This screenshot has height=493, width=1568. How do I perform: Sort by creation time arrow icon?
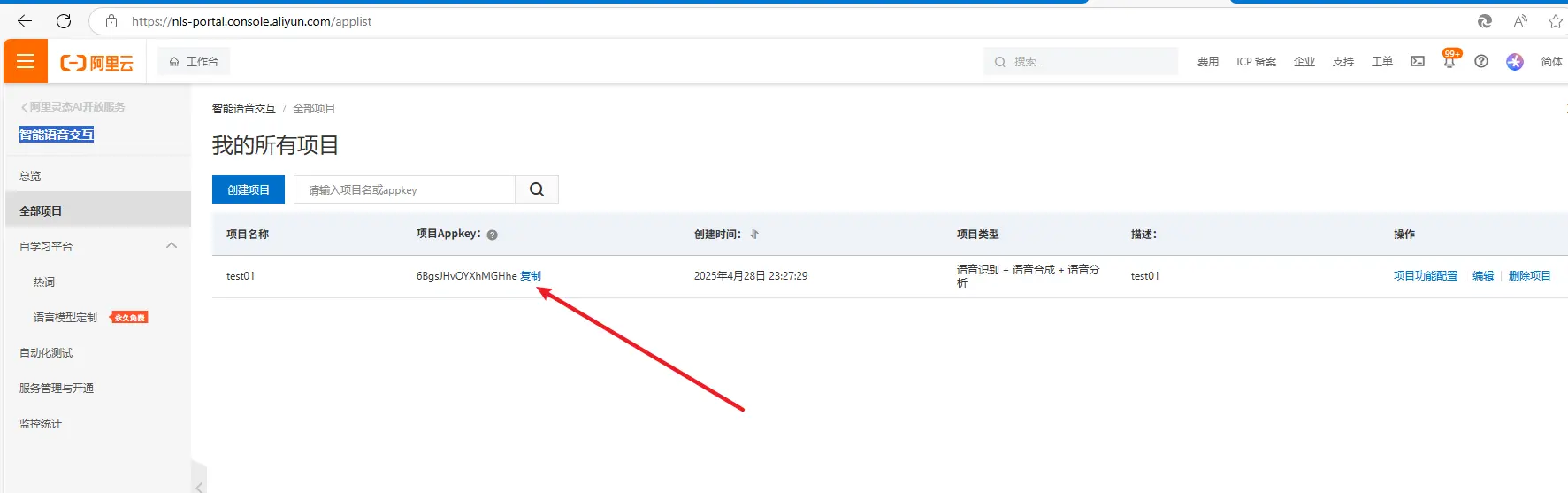754,235
